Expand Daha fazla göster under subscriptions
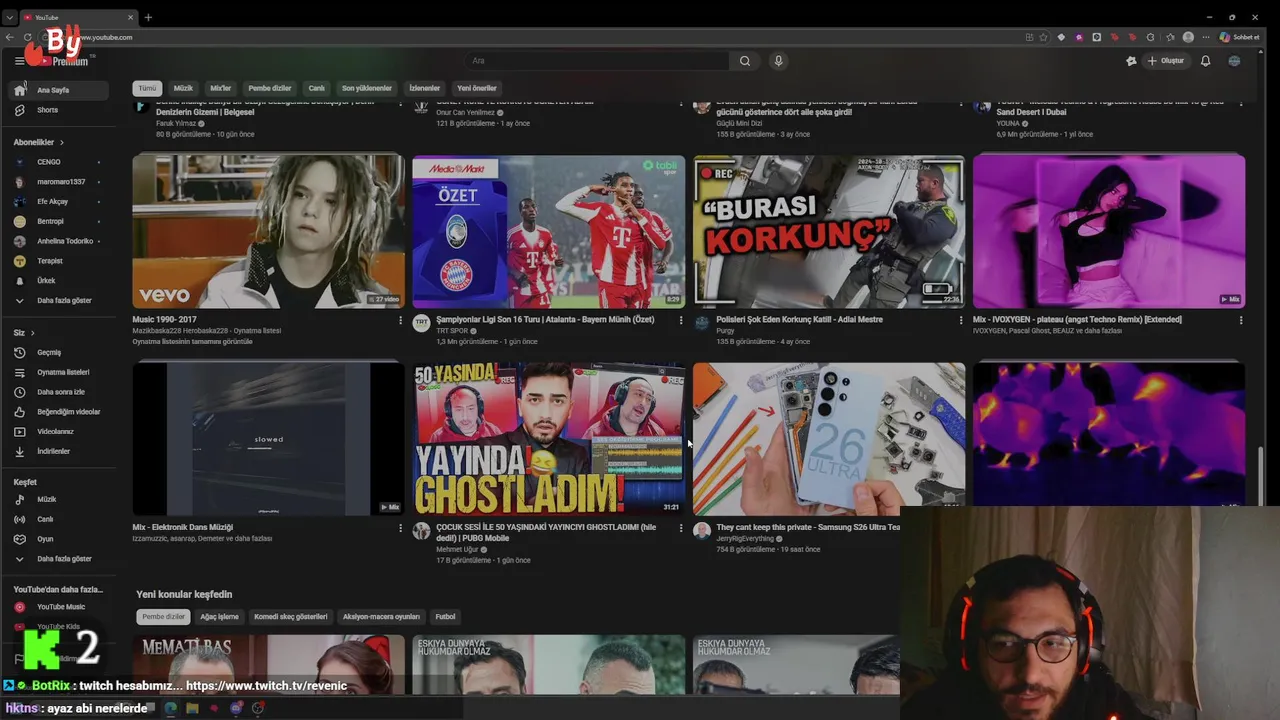 click(x=60, y=300)
